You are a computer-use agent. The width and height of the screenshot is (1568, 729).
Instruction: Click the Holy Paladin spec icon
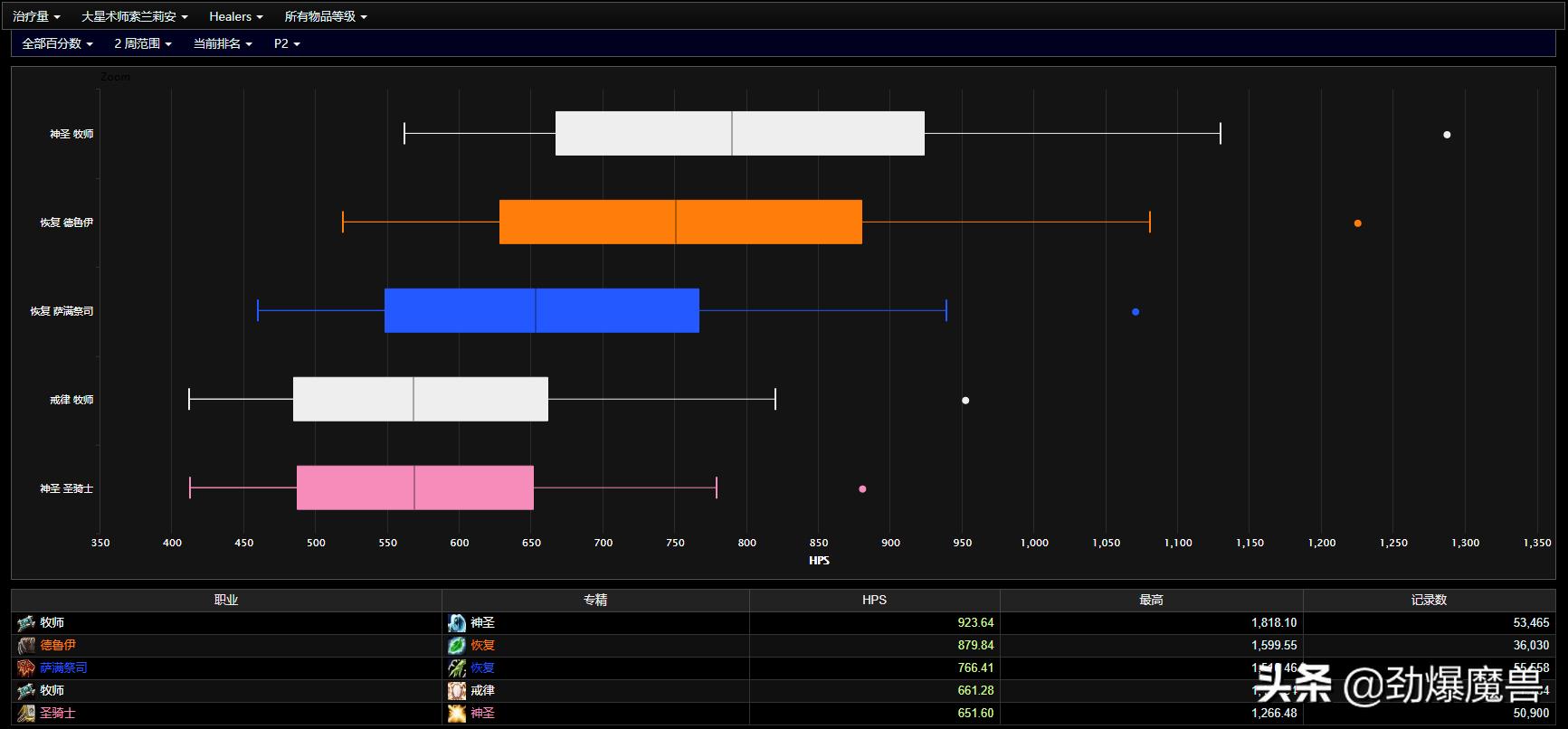[x=457, y=714]
